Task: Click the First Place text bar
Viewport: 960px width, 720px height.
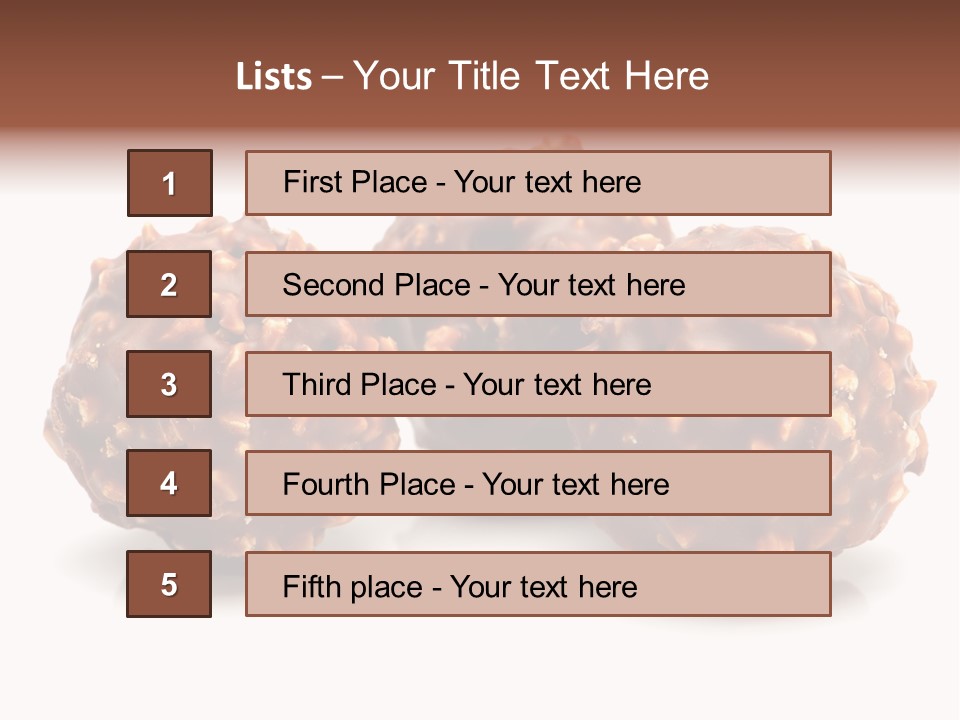Action: (x=538, y=183)
